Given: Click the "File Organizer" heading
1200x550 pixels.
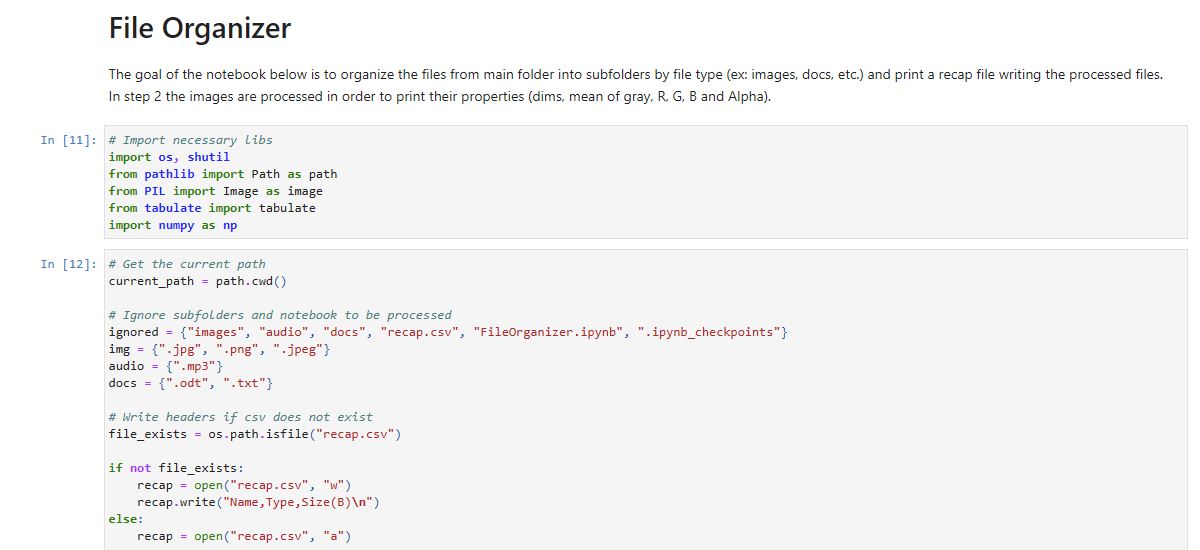Looking at the screenshot, I should (199, 29).
